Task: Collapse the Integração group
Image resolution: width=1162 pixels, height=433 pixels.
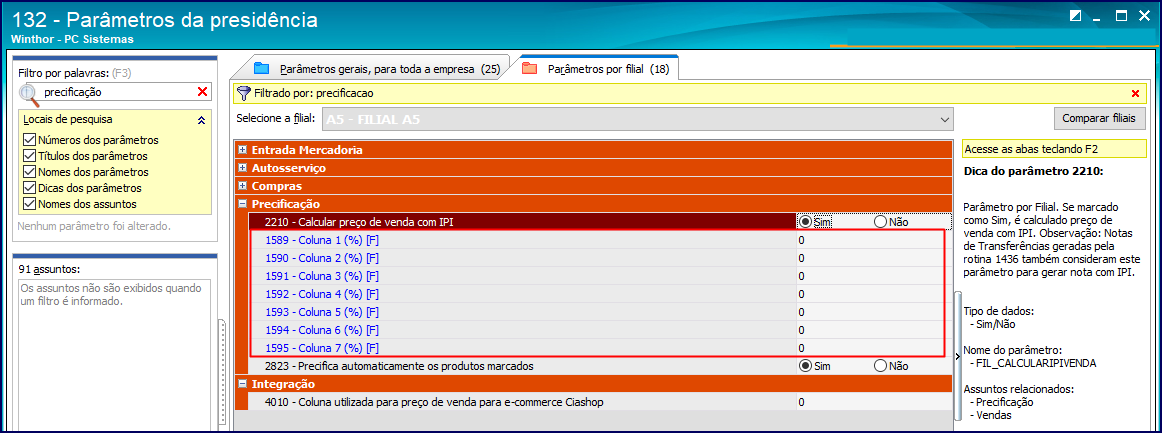Action: click(242, 384)
